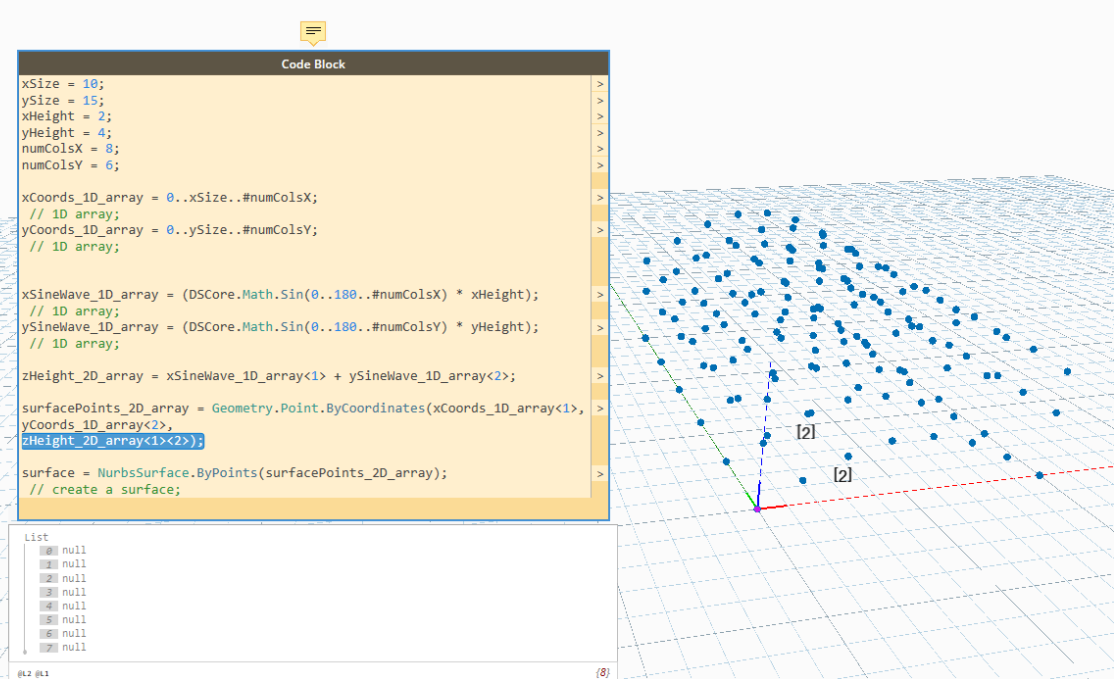Select the ySize output port arrow

coord(600,100)
